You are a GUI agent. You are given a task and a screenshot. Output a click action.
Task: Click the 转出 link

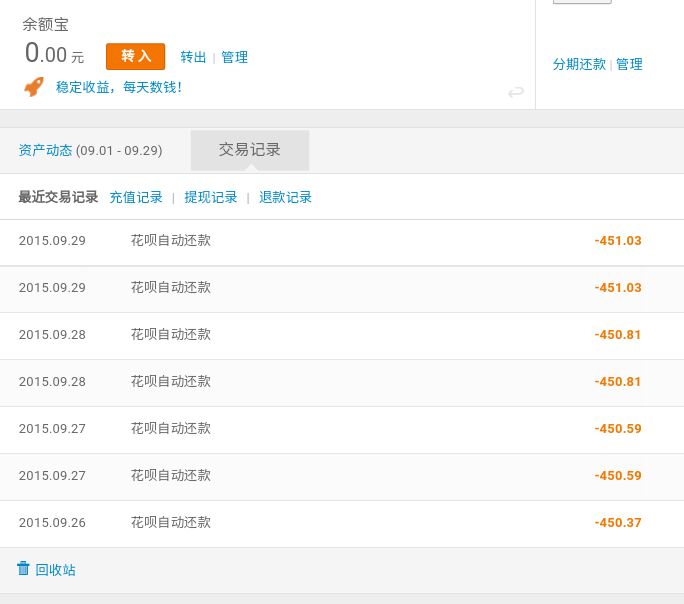[x=193, y=57]
